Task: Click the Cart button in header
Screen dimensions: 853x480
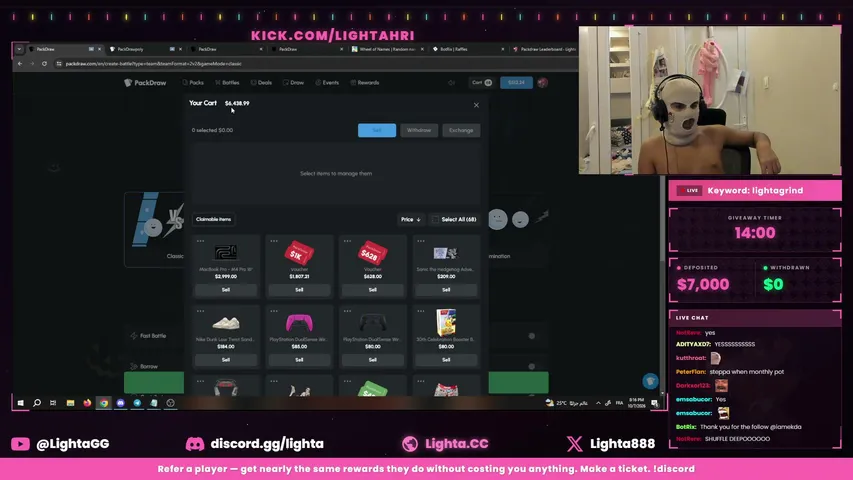Action: (x=481, y=83)
